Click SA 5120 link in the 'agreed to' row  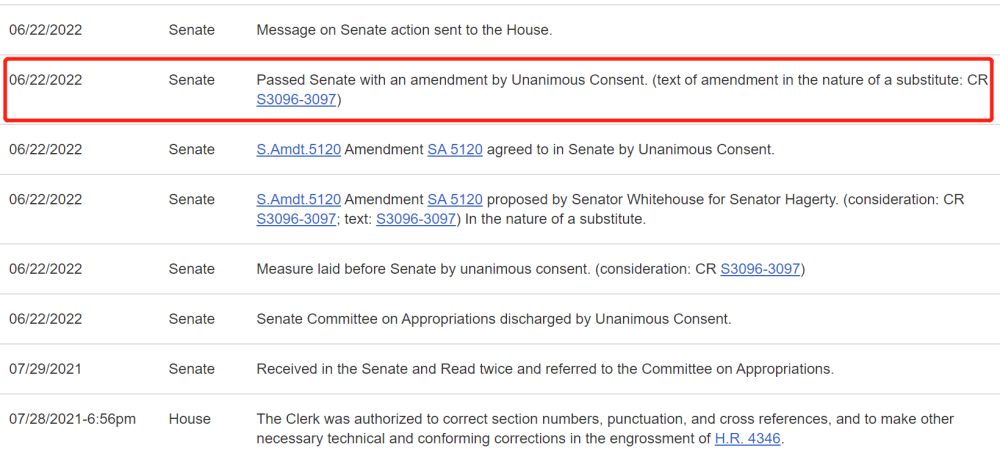tap(455, 150)
